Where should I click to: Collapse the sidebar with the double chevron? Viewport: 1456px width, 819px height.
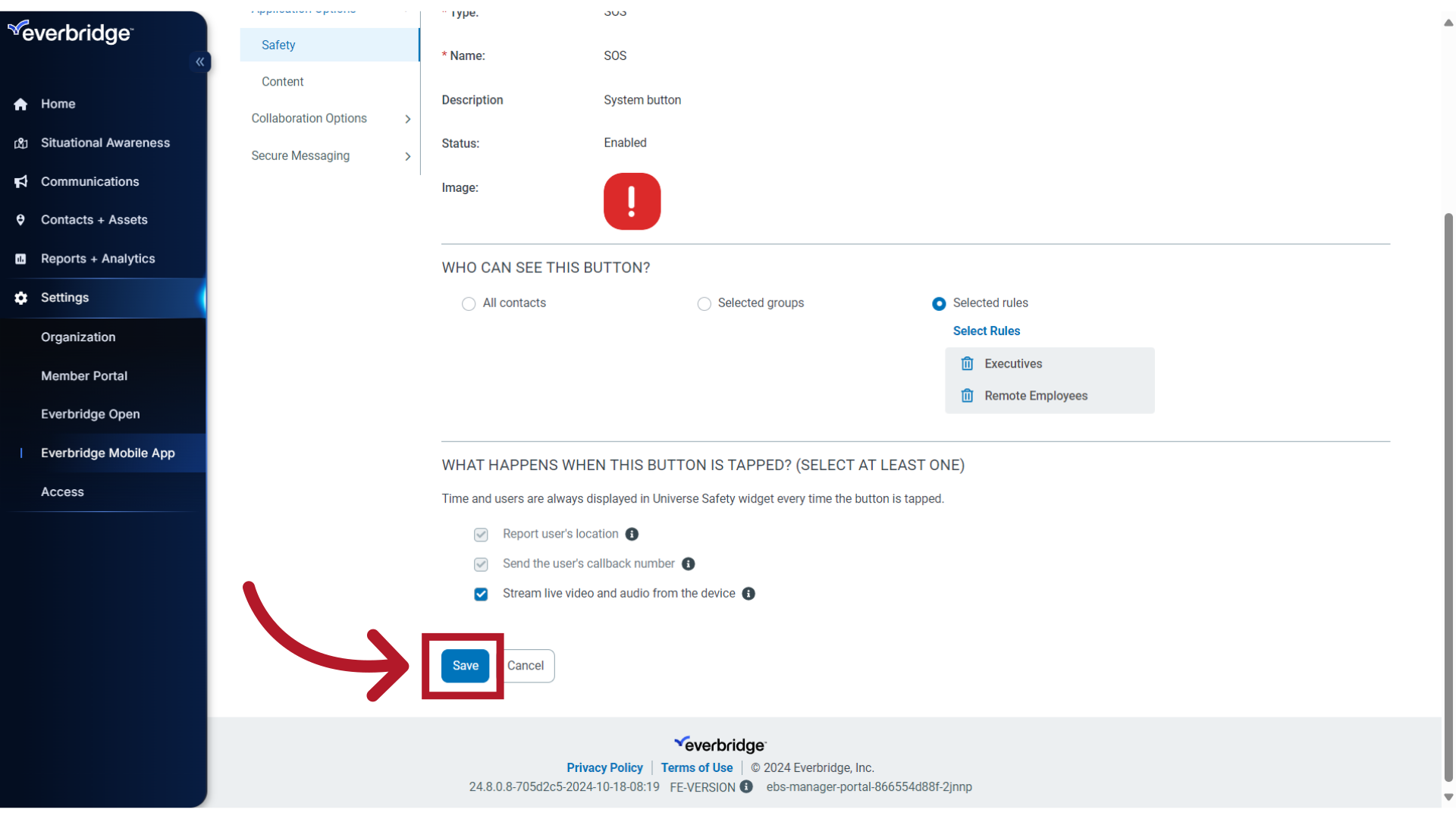(x=200, y=61)
